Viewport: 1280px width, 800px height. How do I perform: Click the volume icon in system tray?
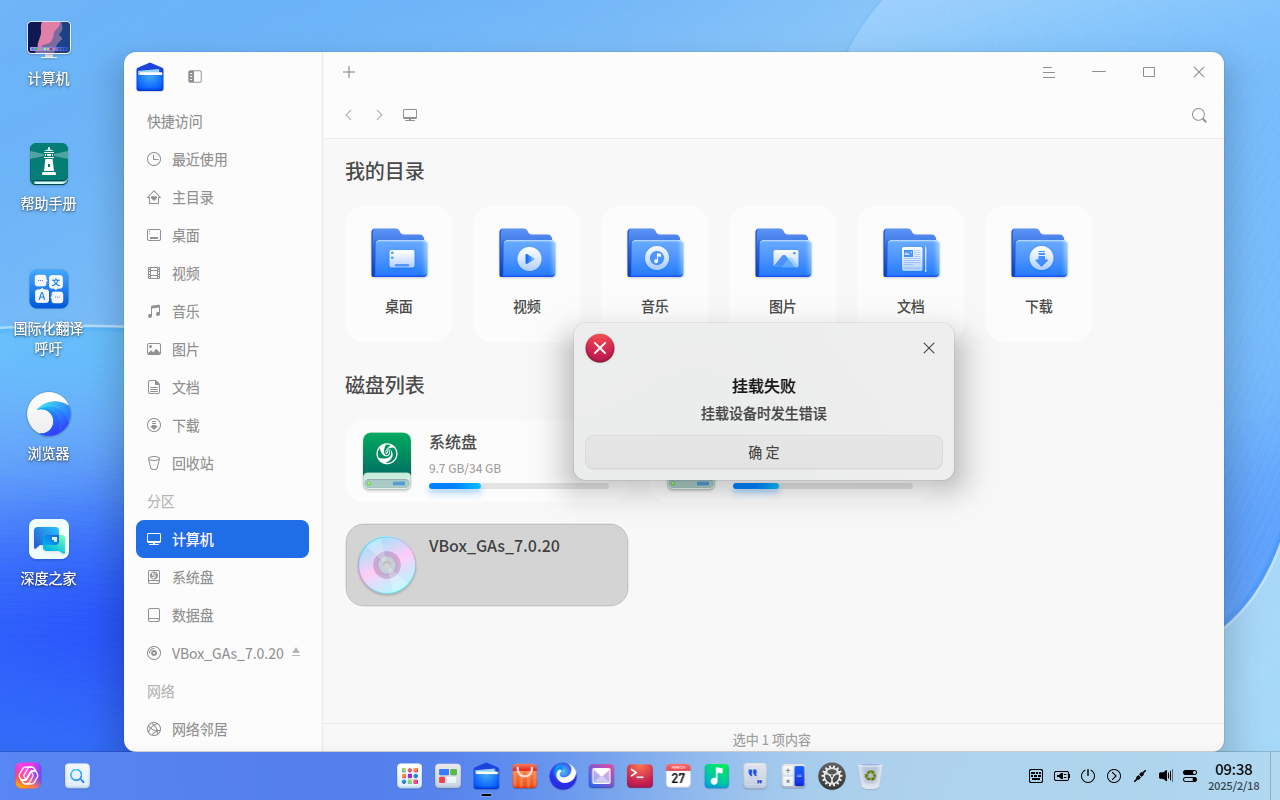(1165, 775)
